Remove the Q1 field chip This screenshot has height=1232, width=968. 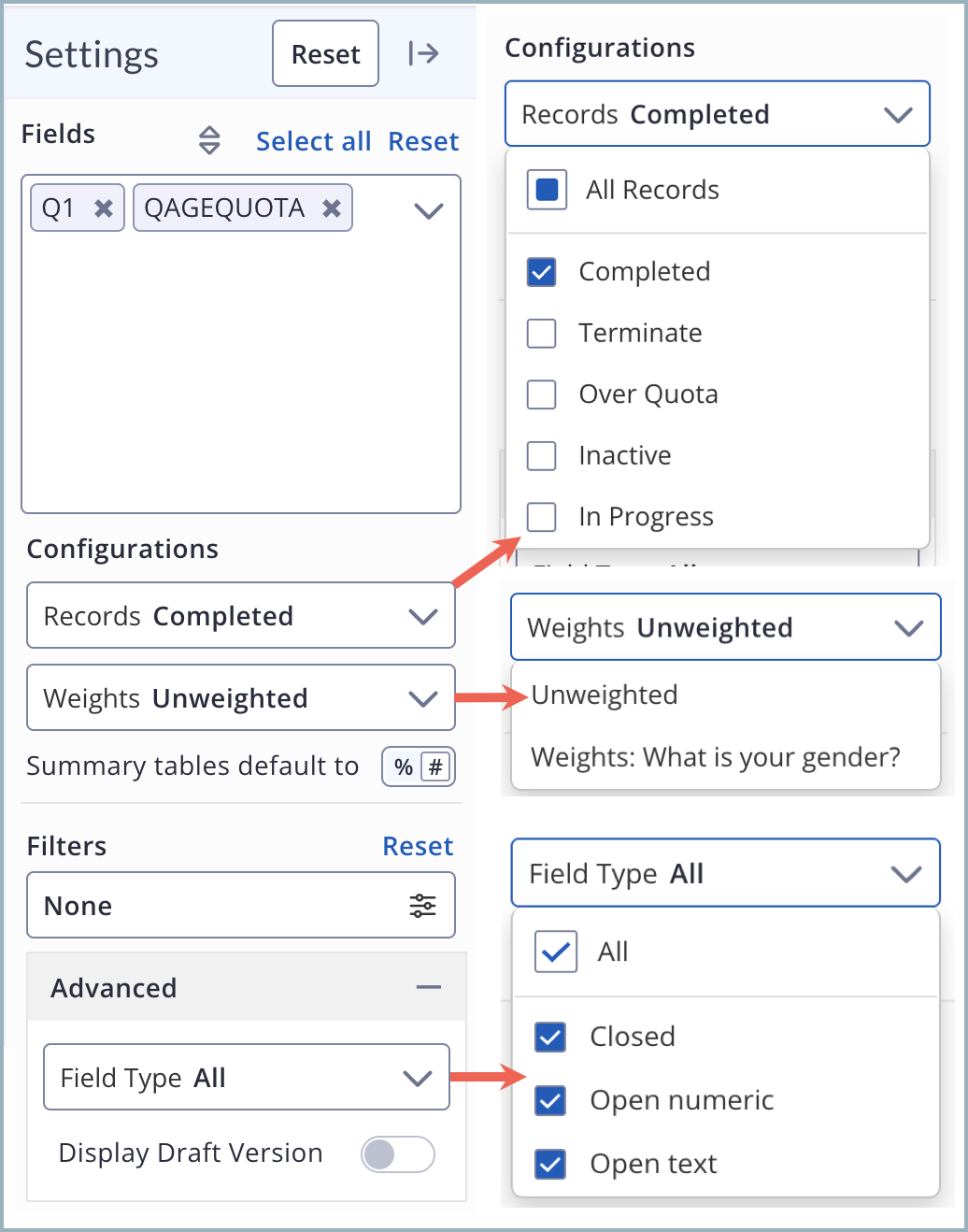point(105,208)
